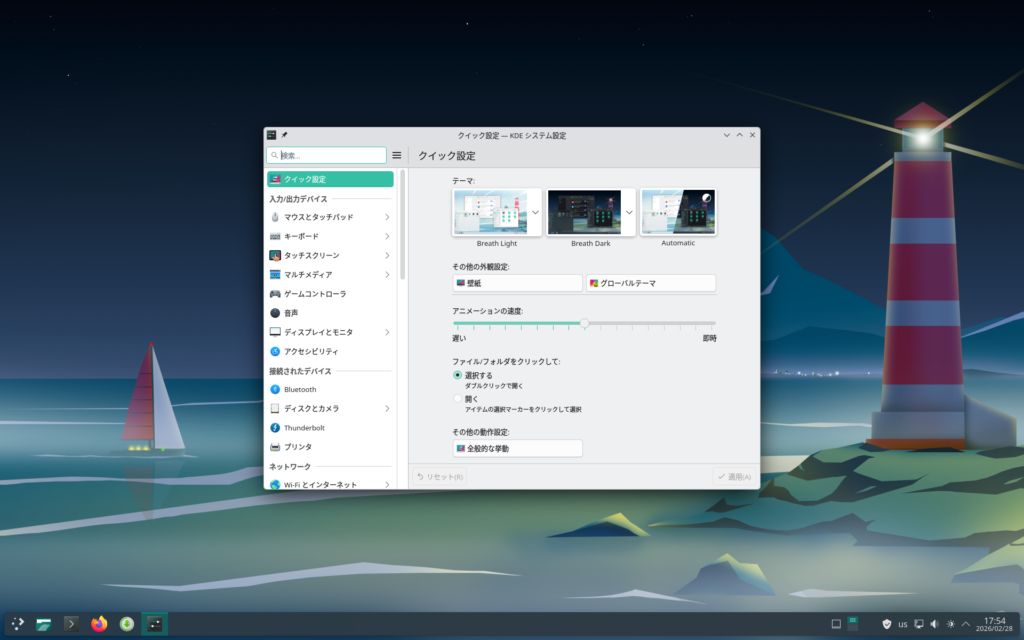The width and height of the screenshot is (1024, 640).
Task: Open プリンタ printer settings
Action: click(x=297, y=447)
